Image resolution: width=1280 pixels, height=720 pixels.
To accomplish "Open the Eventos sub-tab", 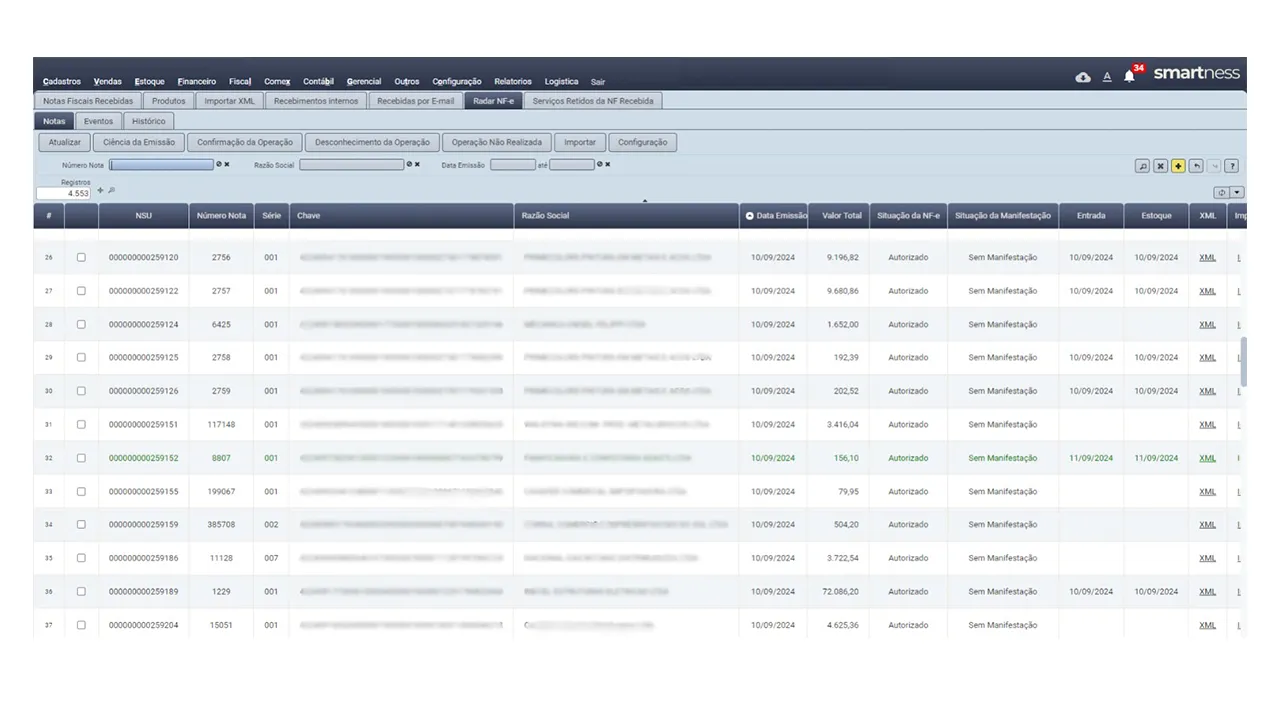I will pos(98,121).
